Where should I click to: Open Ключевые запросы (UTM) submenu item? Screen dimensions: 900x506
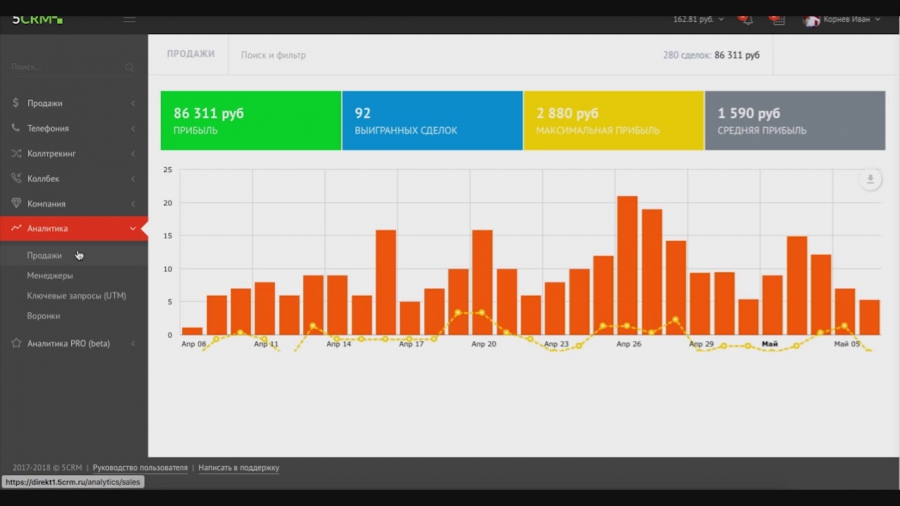(76, 295)
